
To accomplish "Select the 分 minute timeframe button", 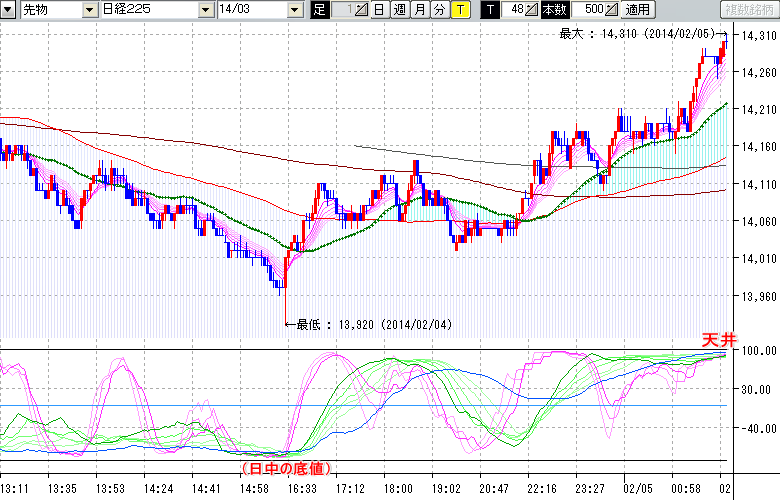I will pyautogui.click(x=439, y=9).
